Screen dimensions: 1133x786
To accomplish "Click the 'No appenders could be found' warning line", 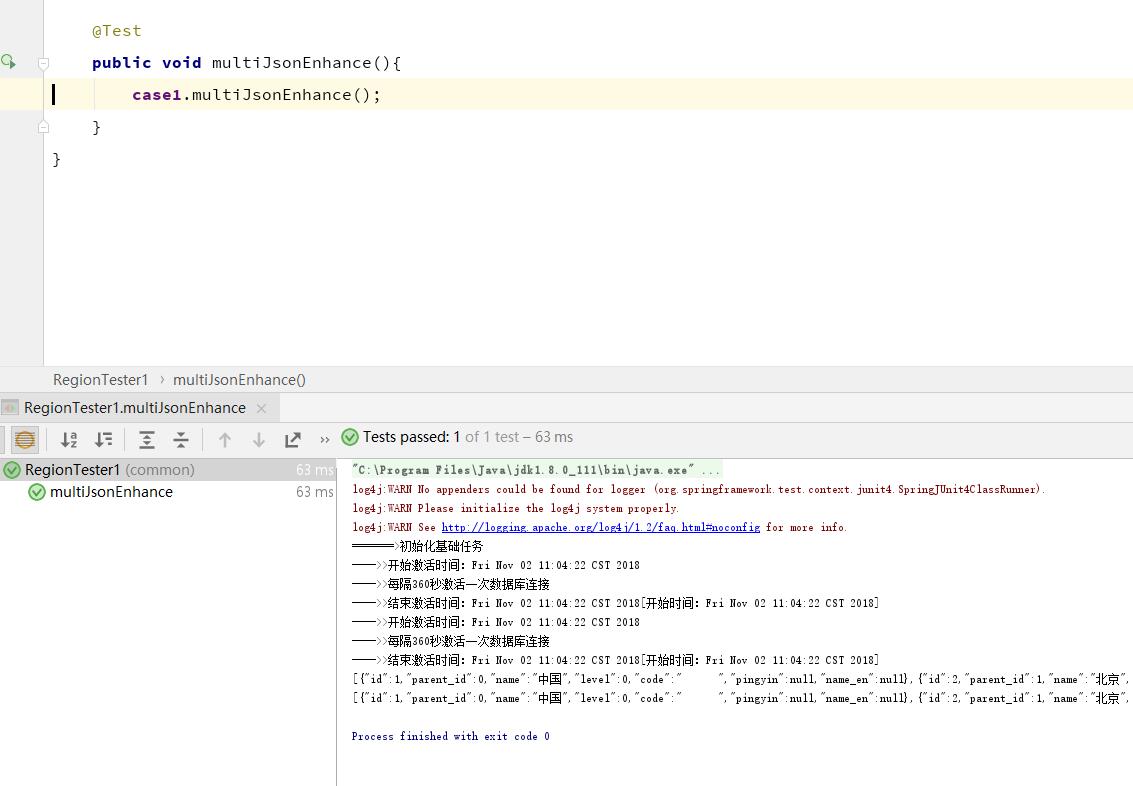I will 698,490.
